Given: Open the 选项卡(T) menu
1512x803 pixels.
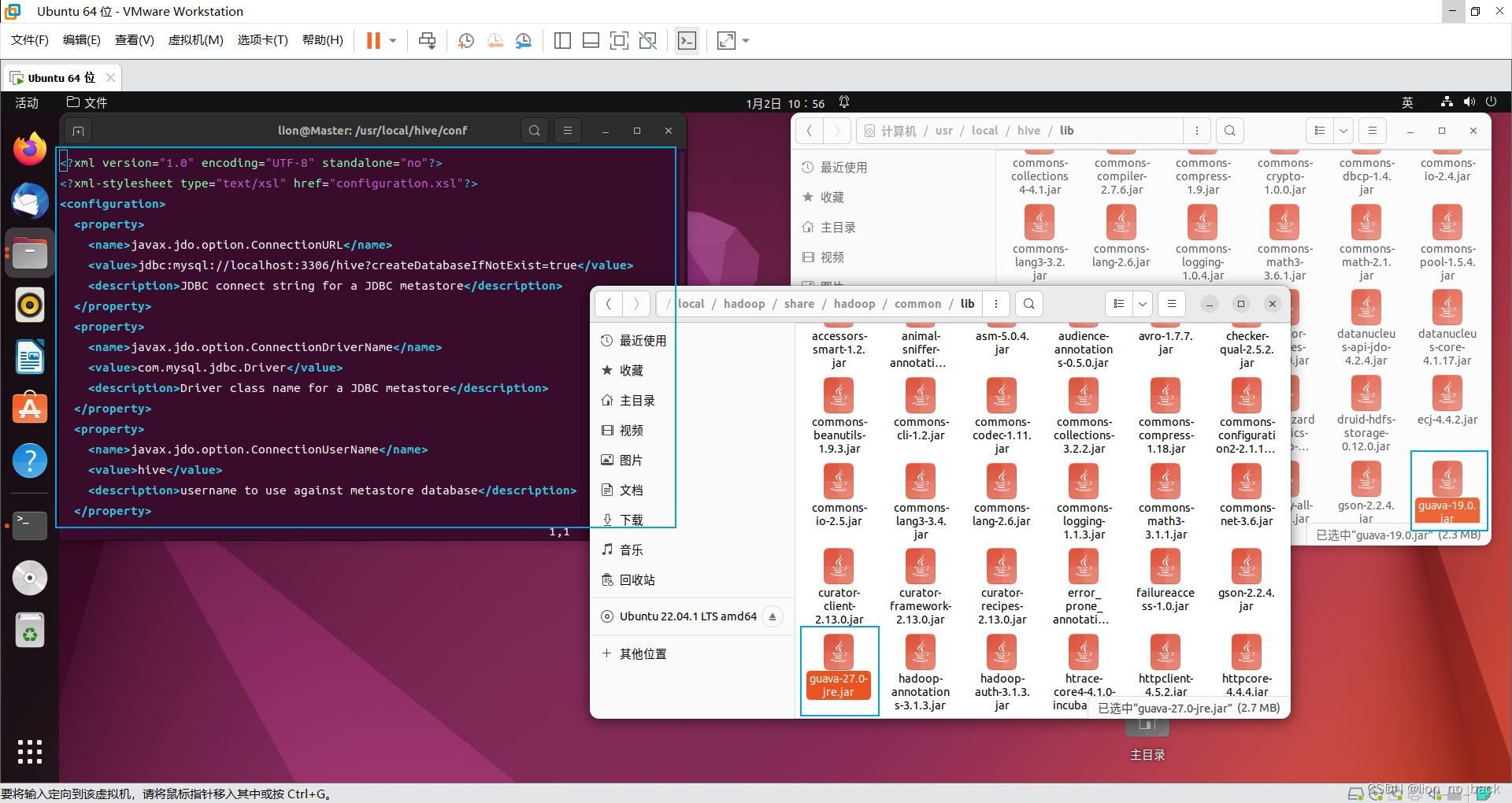Looking at the screenshot, I should [x=263, y=40].
